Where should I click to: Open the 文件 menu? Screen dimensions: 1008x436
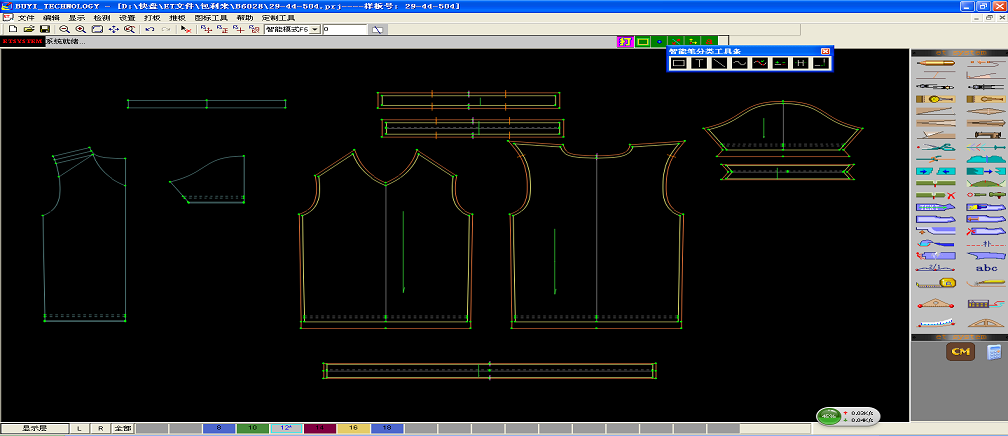pyautogui.click(x=26, y=18)
